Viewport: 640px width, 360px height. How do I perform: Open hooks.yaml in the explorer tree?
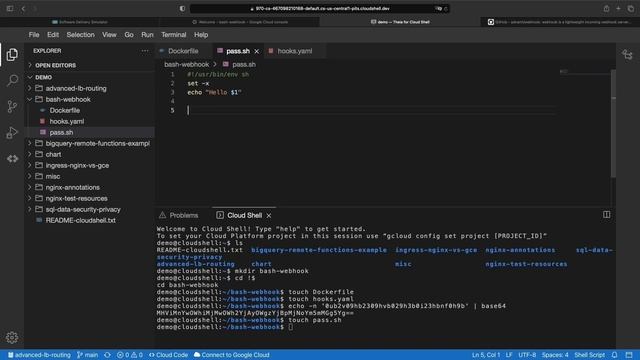click(67, 121)
